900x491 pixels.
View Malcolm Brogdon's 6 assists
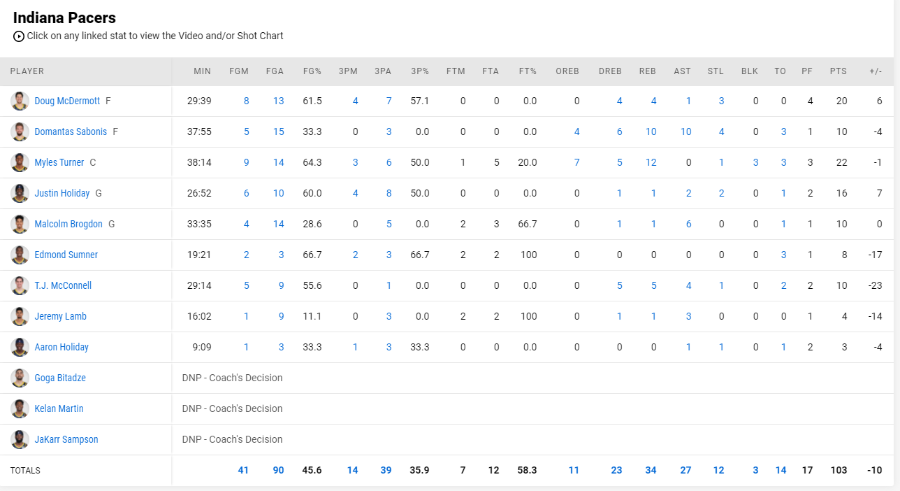[688, 224]
